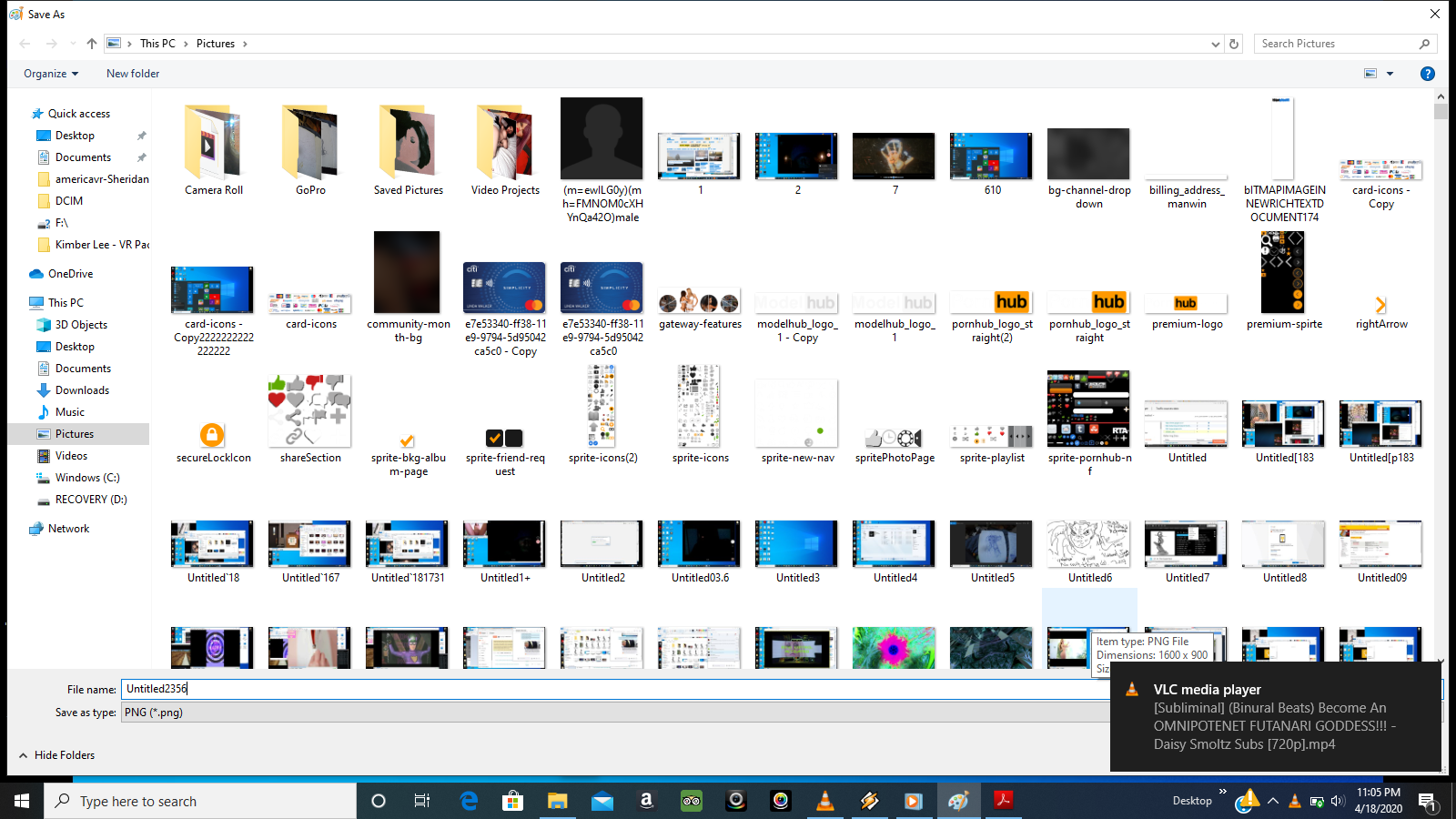Open Downloads in navigation pane
This screenshot has width=1456, height=819.
coord(82,390)
